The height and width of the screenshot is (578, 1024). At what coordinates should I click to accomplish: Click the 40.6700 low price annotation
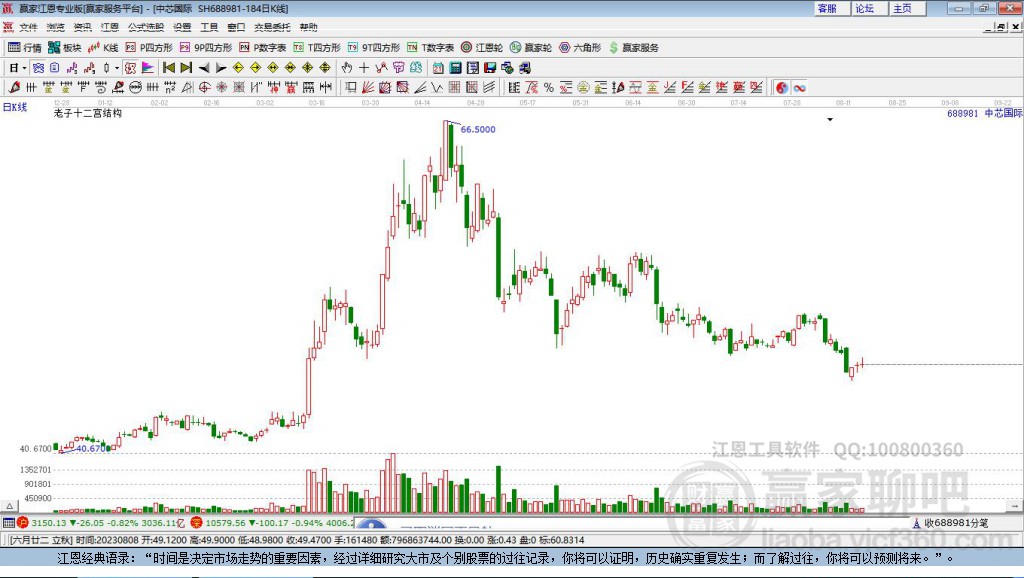tap(93, 448)
